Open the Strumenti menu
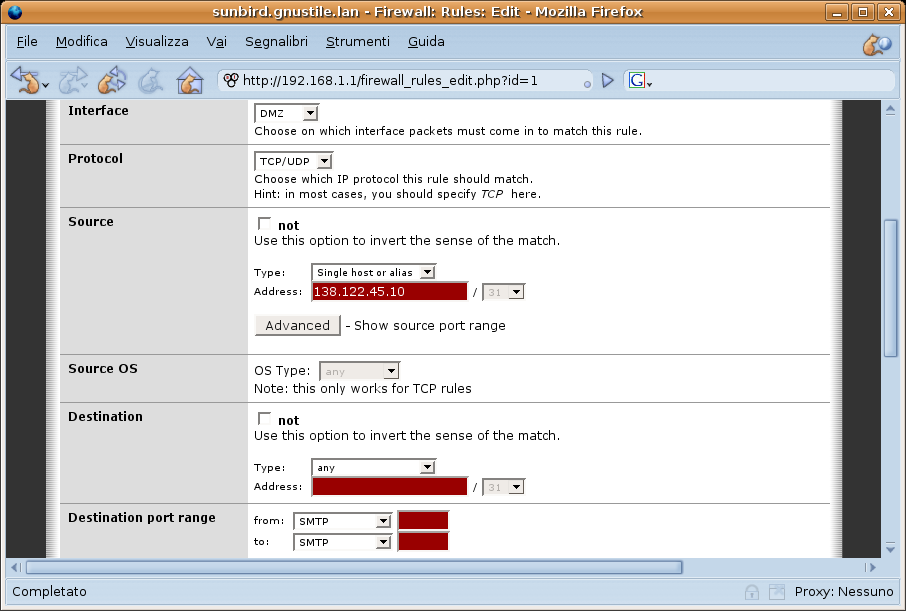The height and width of the screenshot is (611, 906). (x=357, y=42)
